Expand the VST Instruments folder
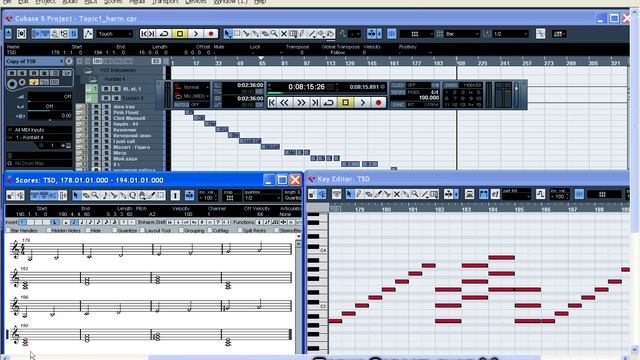The width and height of the screenshot is (640, 360). (x=88, y=70)
